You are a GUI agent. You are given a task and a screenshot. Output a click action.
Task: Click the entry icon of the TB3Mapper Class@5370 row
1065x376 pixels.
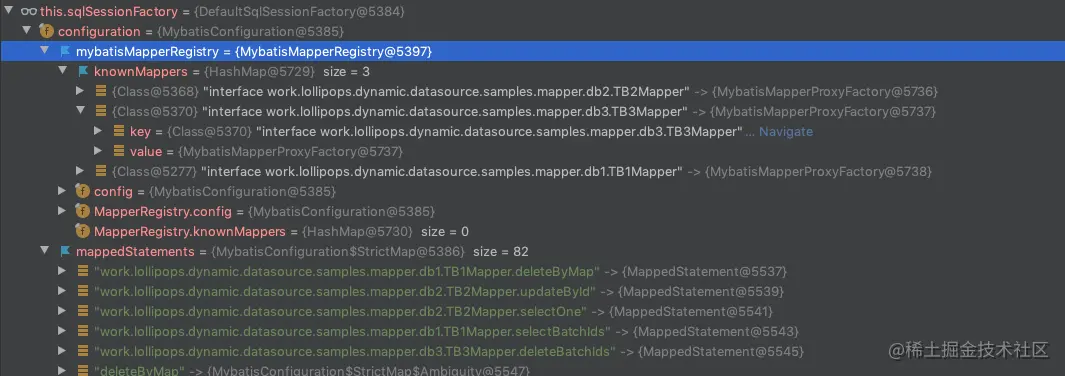click(101, 111)
